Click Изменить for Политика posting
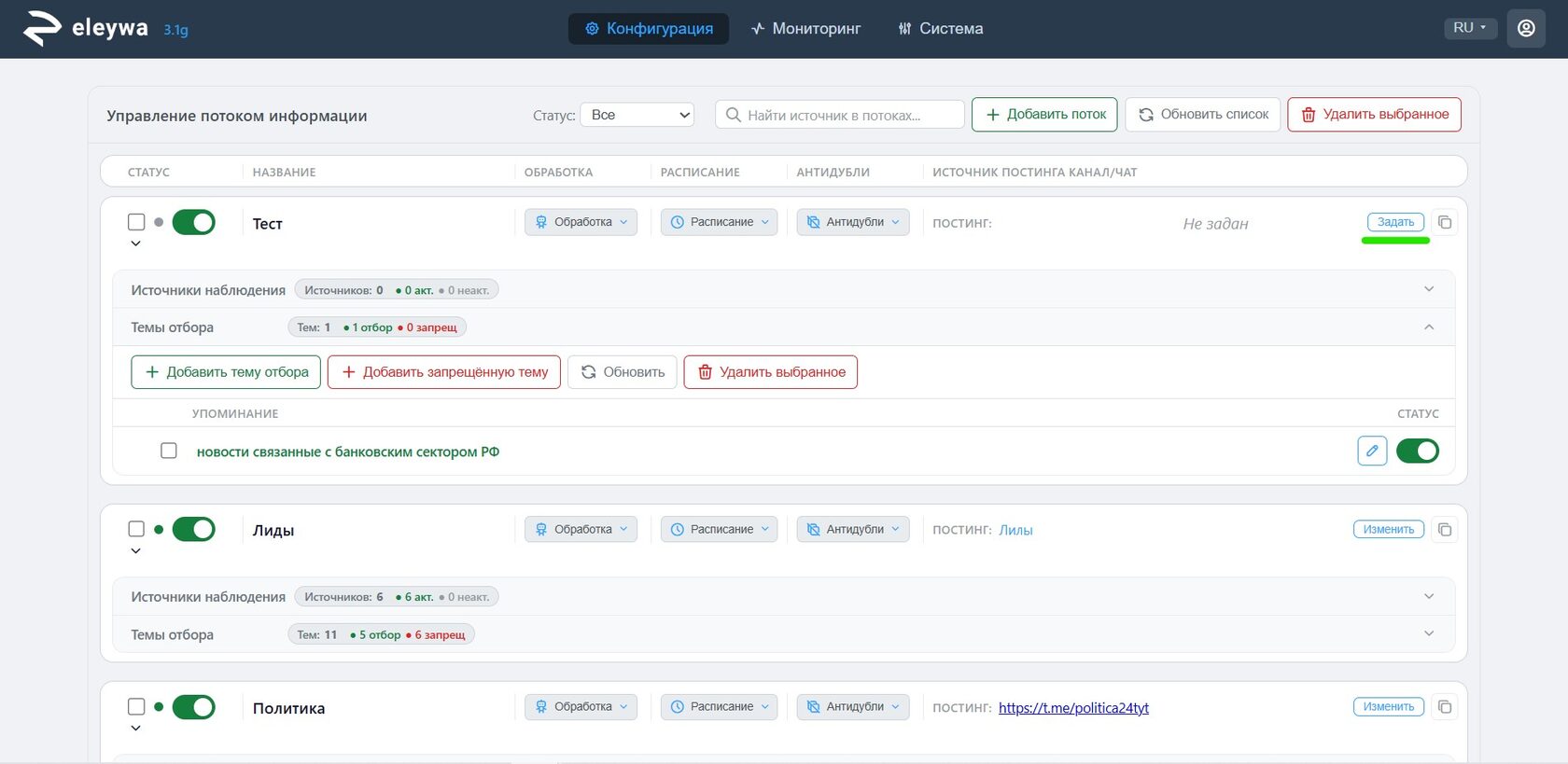The image size is (1568, 764). 1389,707
